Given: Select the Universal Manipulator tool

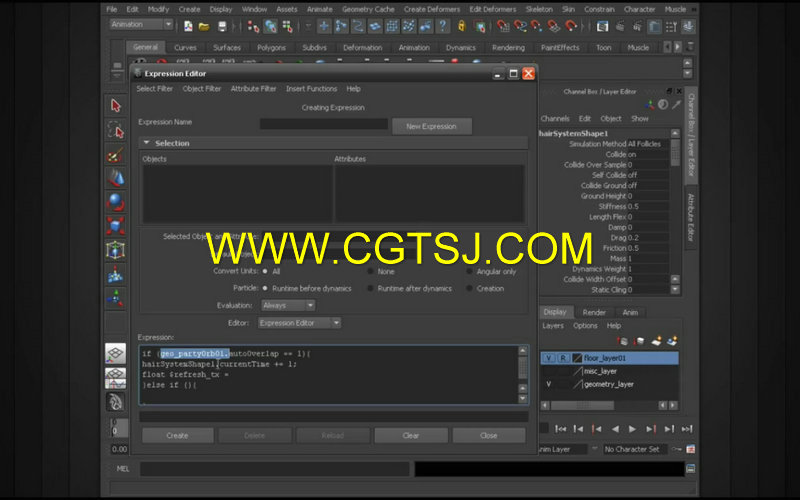Looking at the screenshot, I should (x=116, y=250).
